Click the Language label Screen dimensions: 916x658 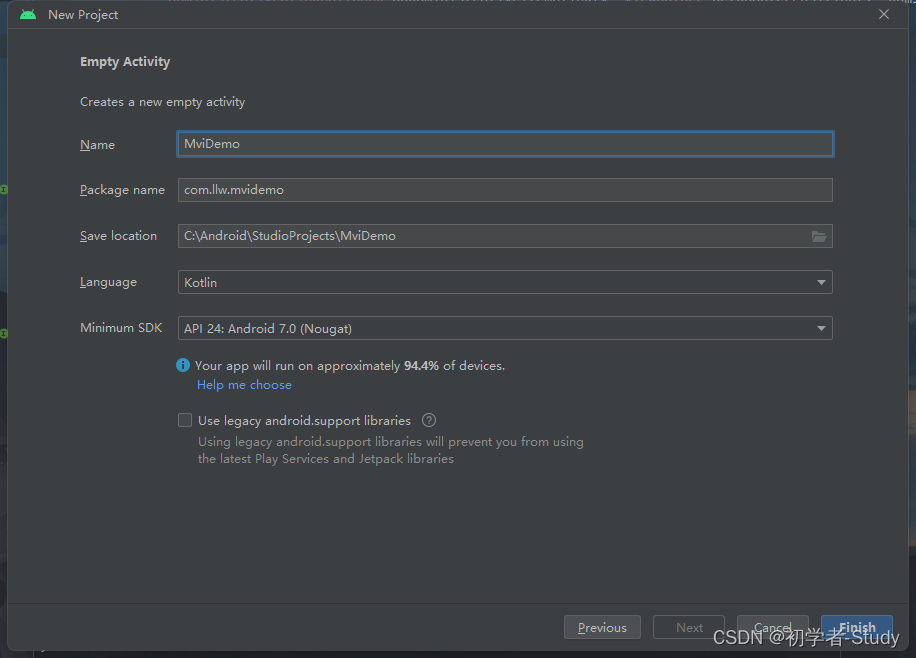point(108,282)
